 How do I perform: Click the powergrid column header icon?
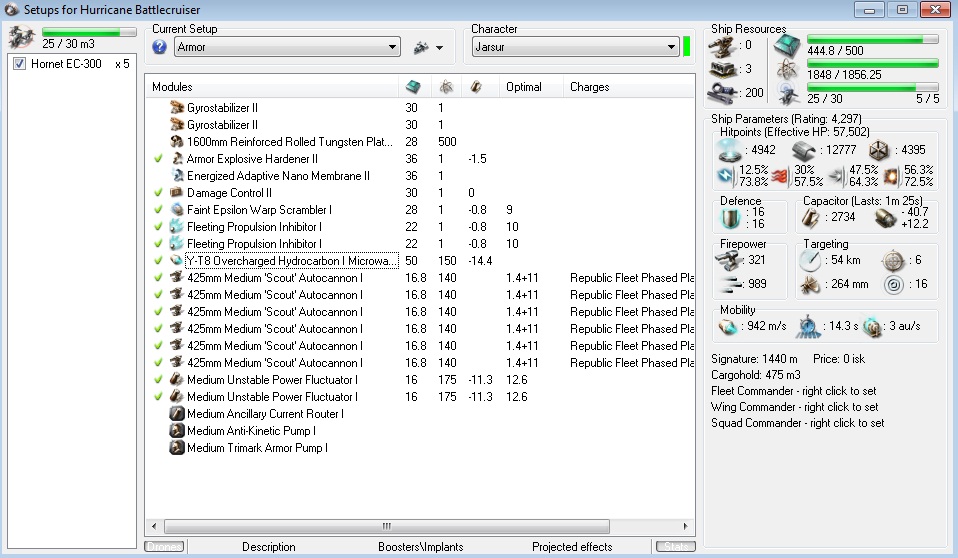point(447,87)
